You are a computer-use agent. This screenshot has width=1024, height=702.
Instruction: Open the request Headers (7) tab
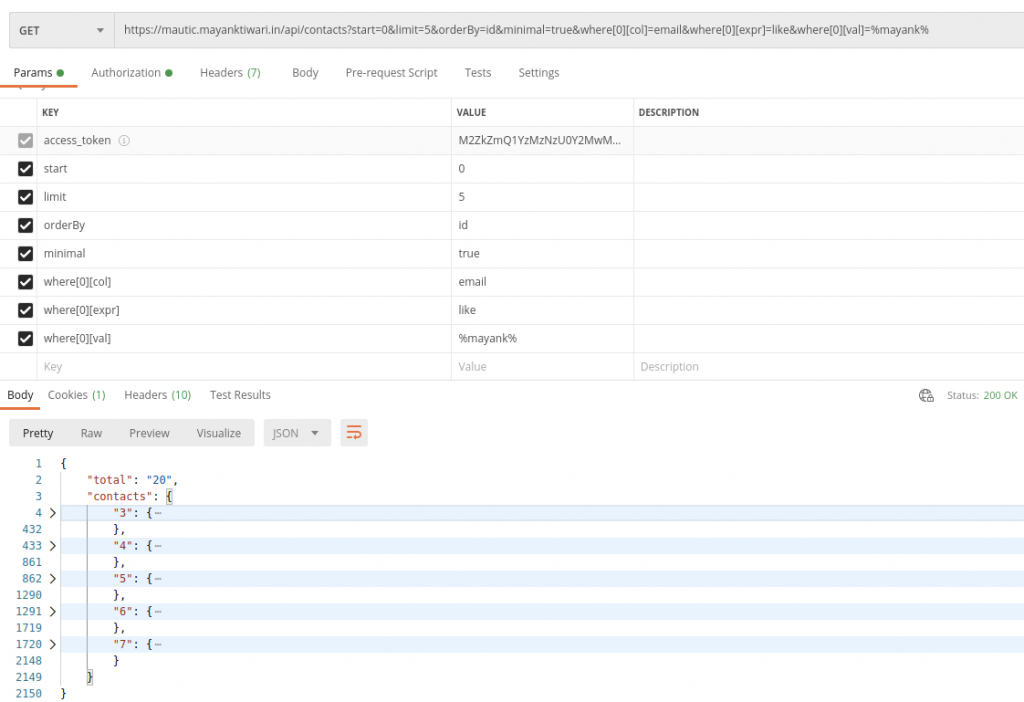pos(230,72)
